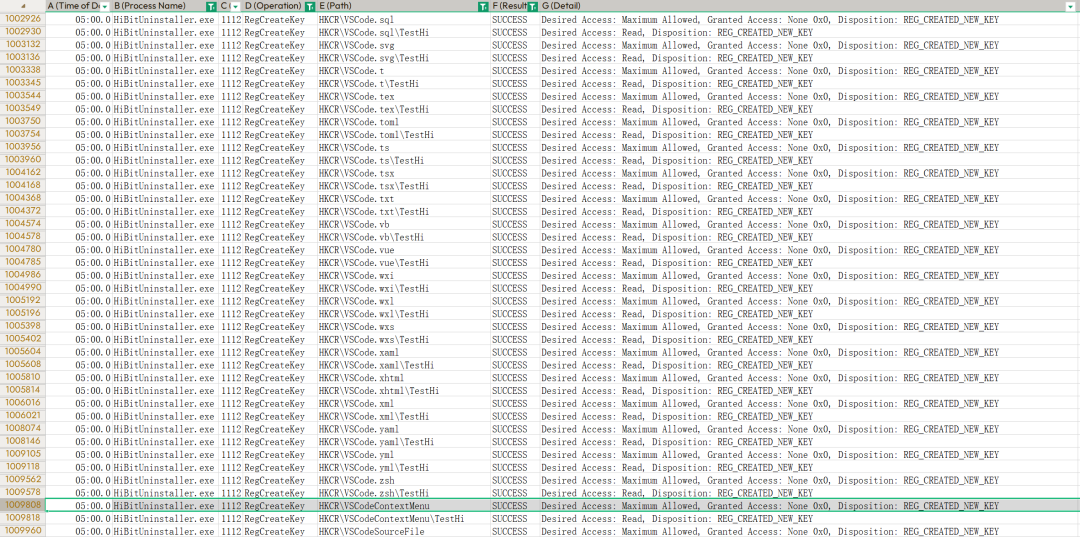Select row header 1009960
Screen dimensions: 1080x537
(23, 531)
